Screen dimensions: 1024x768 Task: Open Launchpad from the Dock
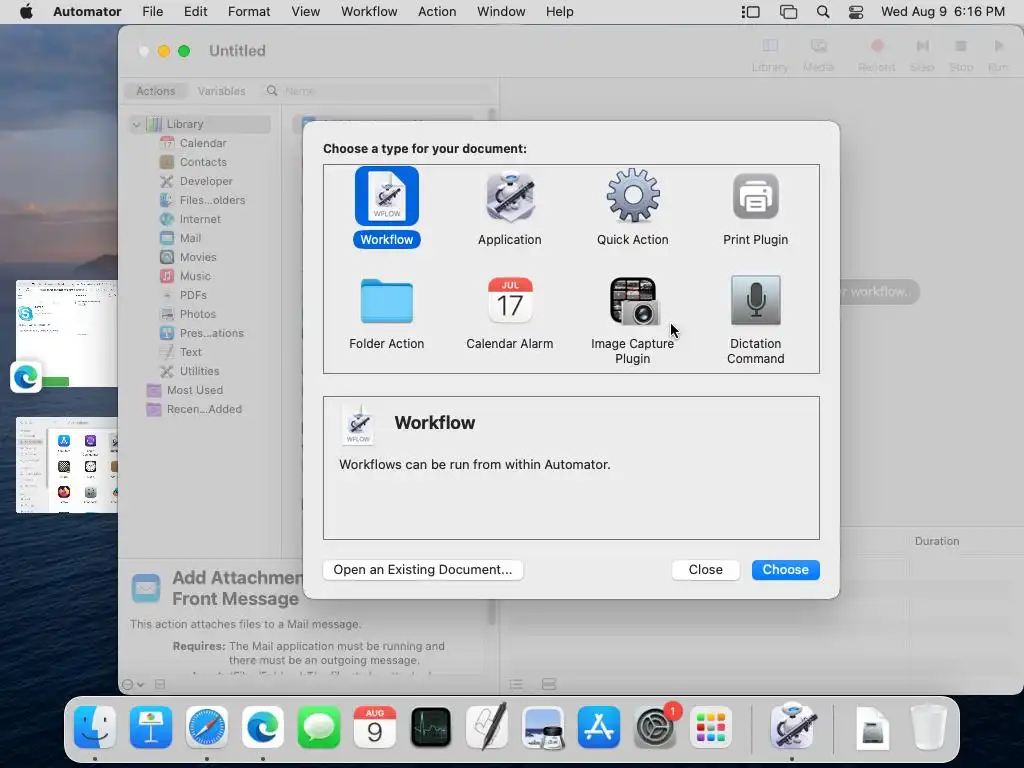click(711, 728)
